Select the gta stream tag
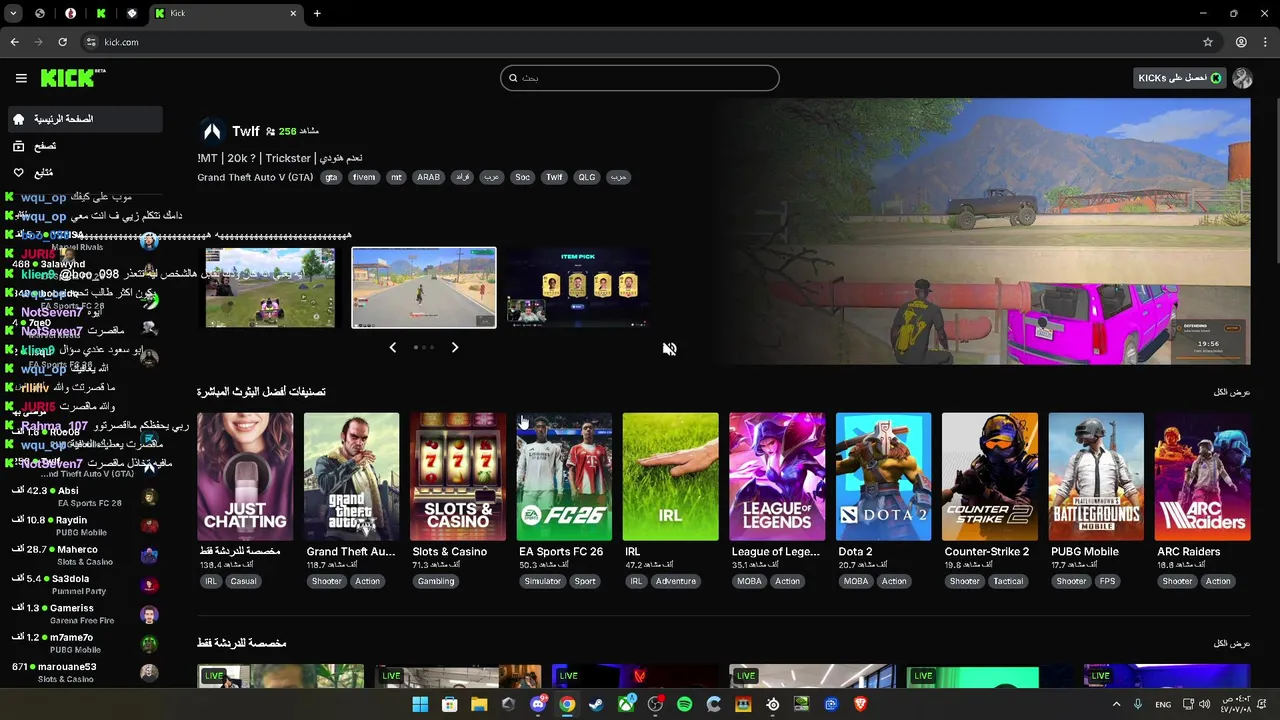 331,177
